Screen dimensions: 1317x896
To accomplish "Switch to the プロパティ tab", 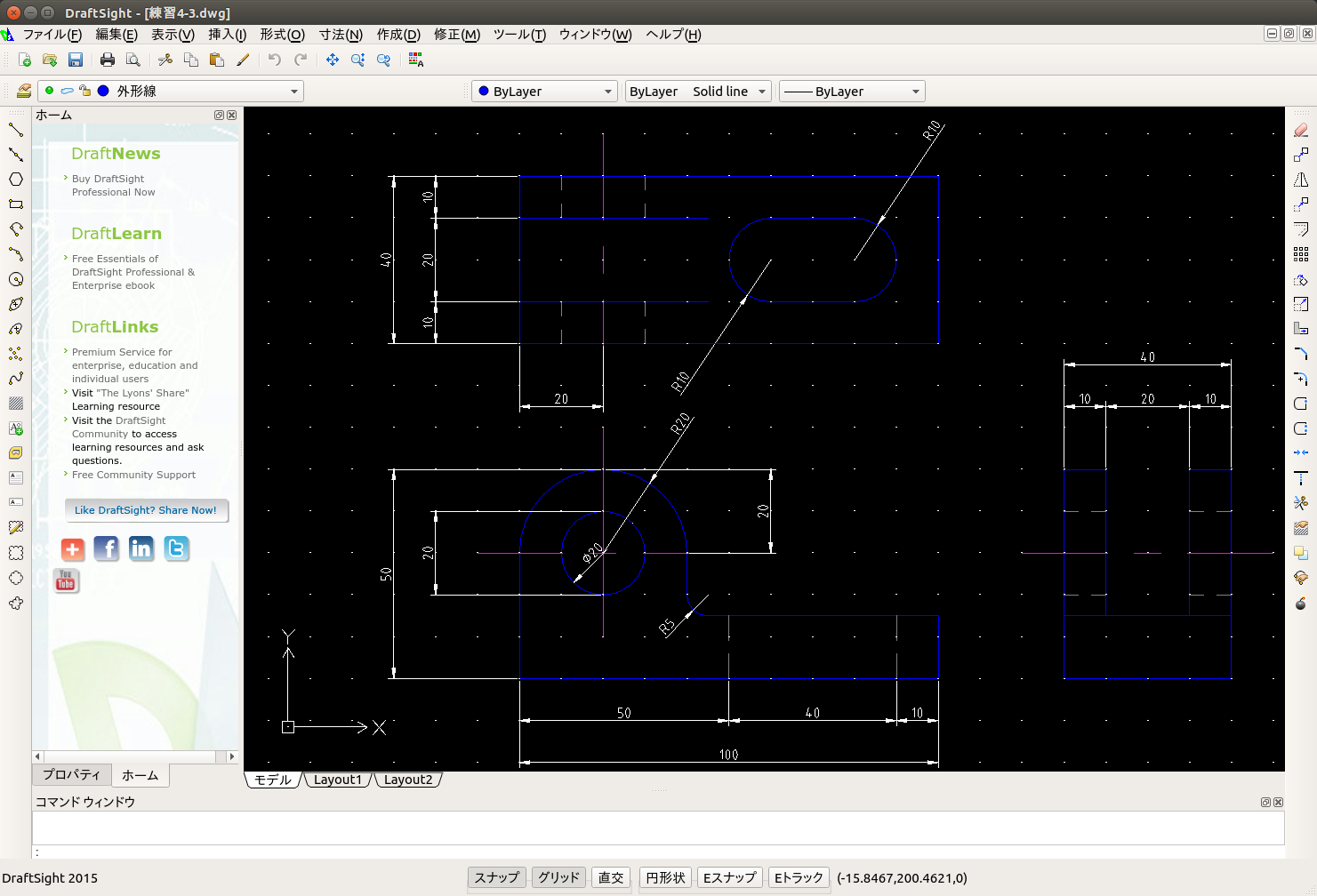I will point(72,774).
